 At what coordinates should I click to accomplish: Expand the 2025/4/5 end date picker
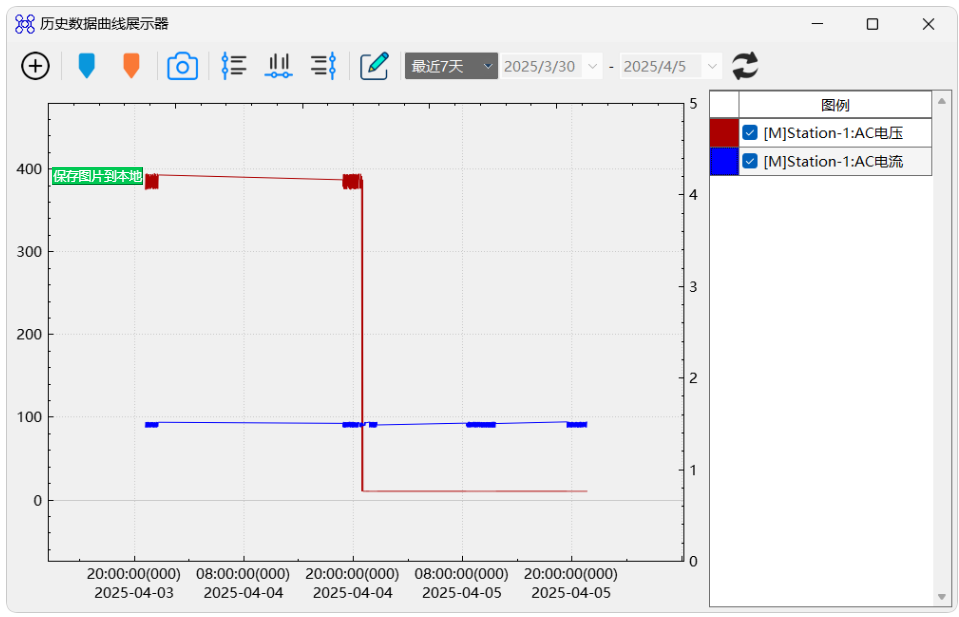tap(711, 66)
